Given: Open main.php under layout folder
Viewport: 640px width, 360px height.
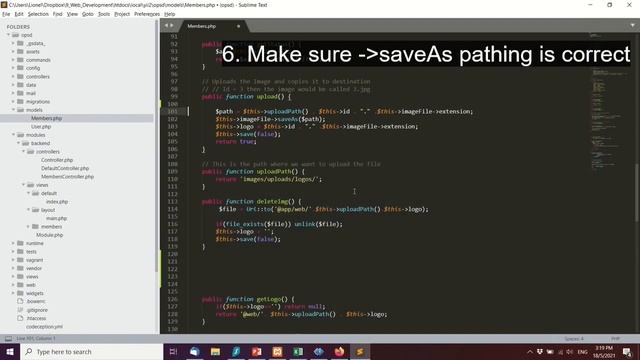Looking at the screenshot, I should pyautogui.click(x=56, y=218).
